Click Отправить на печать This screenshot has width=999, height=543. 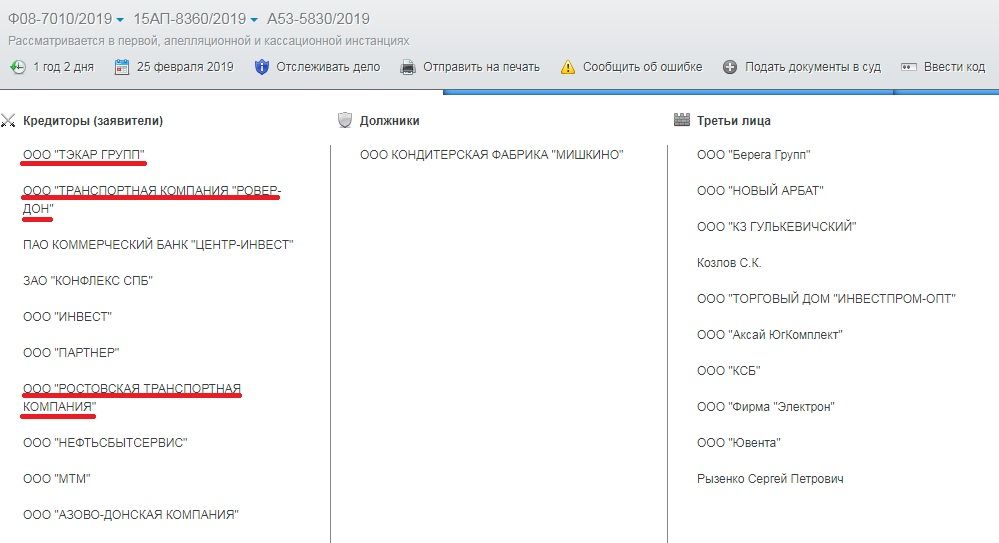click(481, 67)
